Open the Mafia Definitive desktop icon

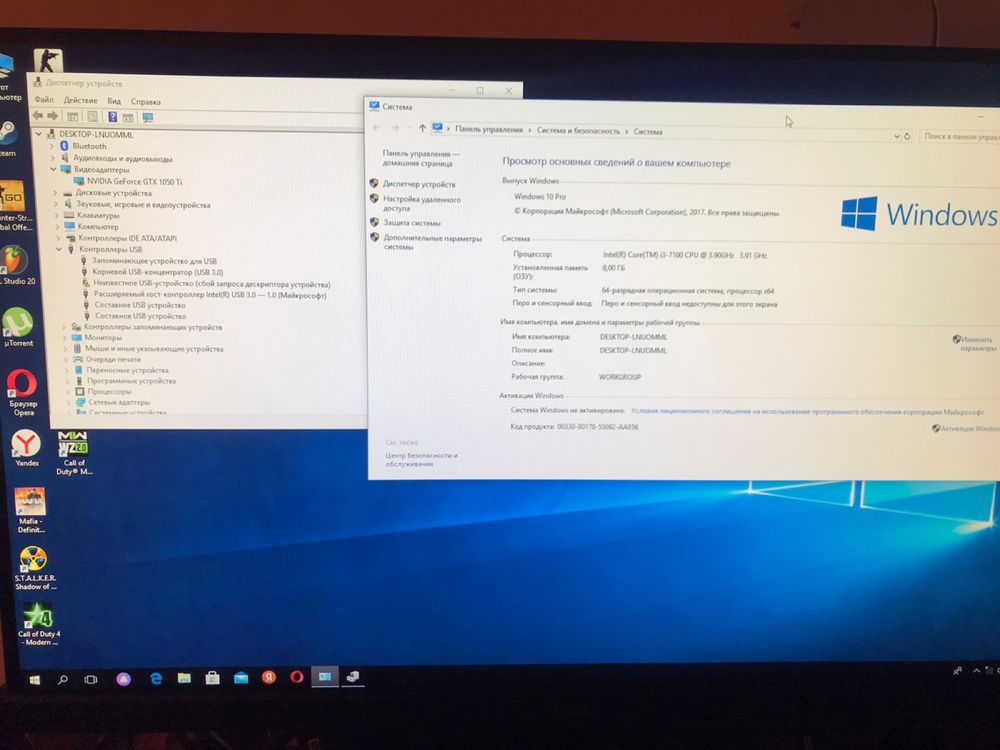coord(30,510)
